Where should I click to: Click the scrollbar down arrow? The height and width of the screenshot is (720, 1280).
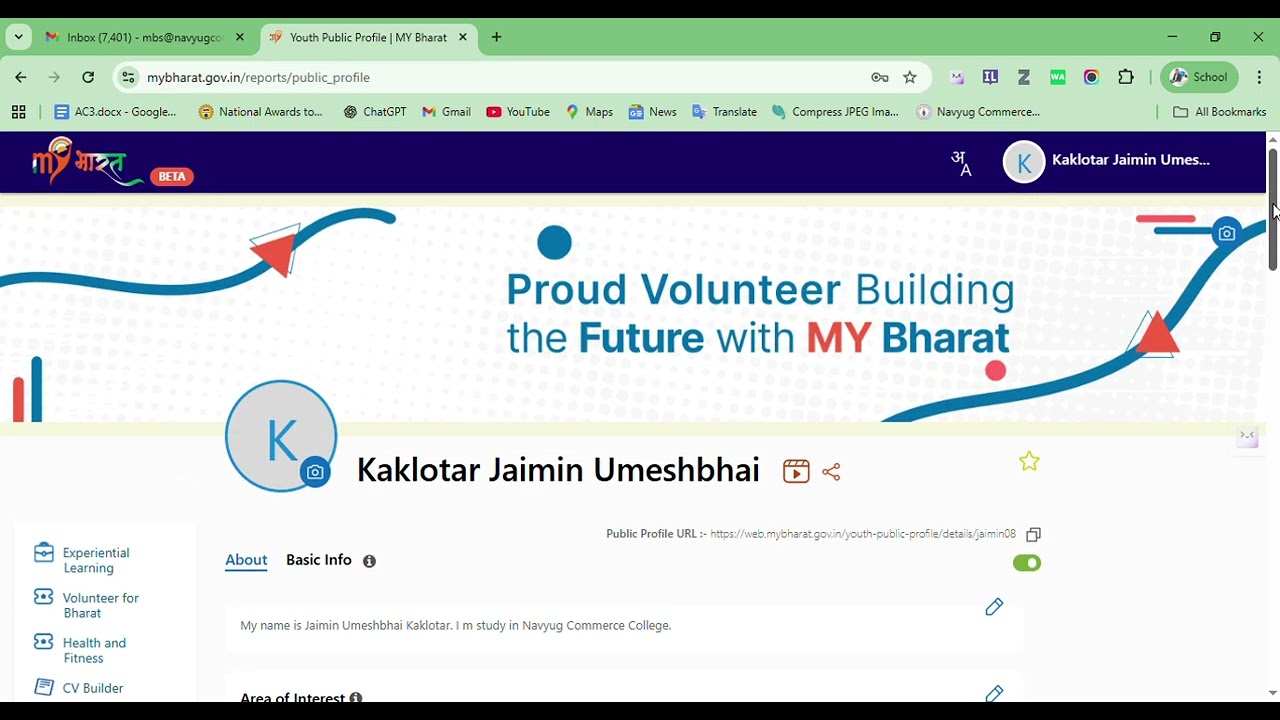click(x=1273, y=693)
